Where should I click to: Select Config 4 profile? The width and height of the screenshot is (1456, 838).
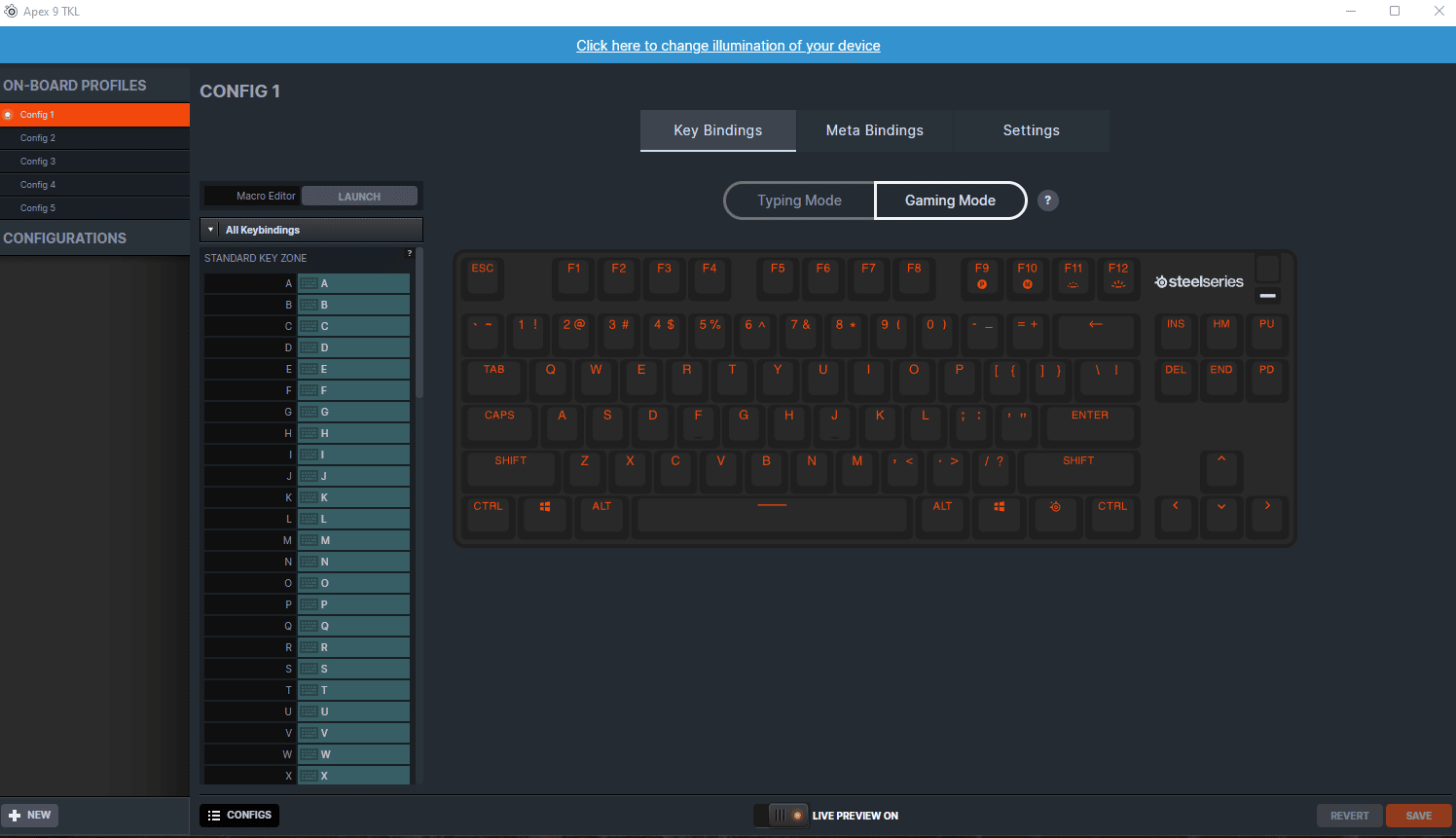94,185
